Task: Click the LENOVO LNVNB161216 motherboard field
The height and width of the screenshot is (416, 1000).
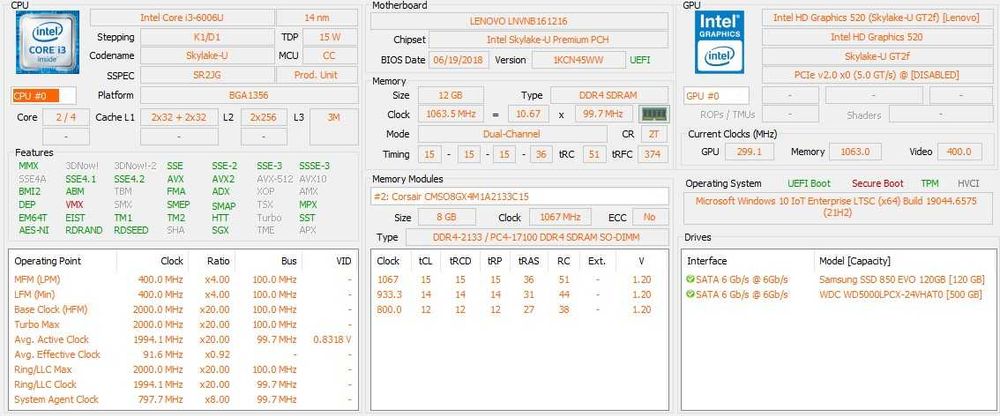Action: tap(519, 21)
